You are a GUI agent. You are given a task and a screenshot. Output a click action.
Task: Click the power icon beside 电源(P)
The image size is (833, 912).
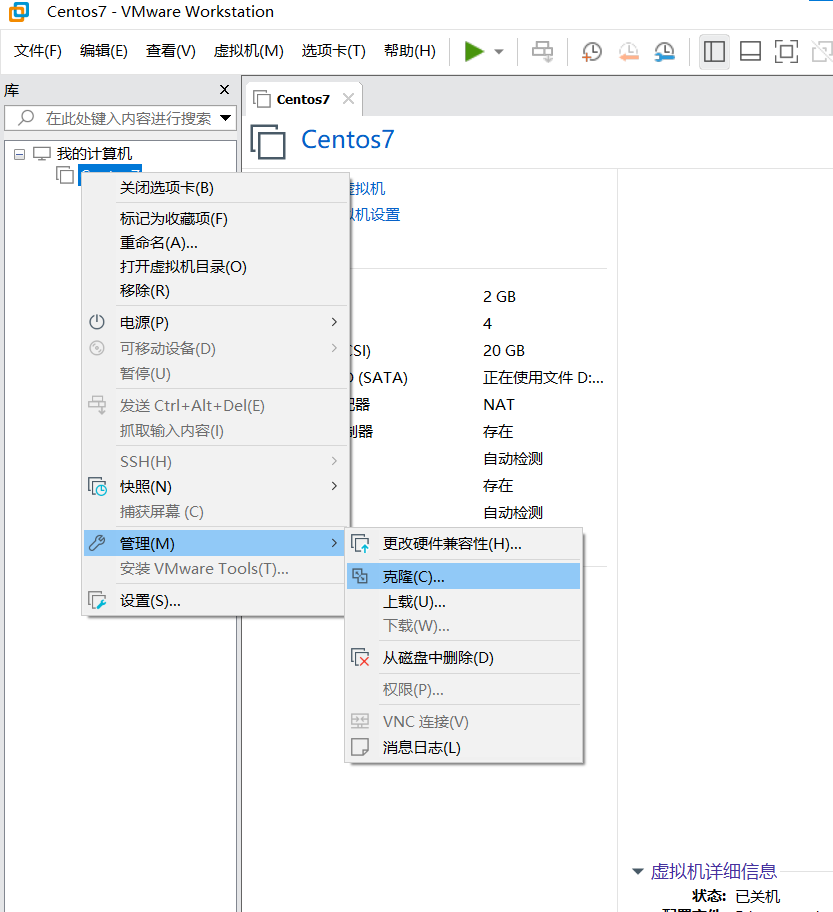(97, 322)
